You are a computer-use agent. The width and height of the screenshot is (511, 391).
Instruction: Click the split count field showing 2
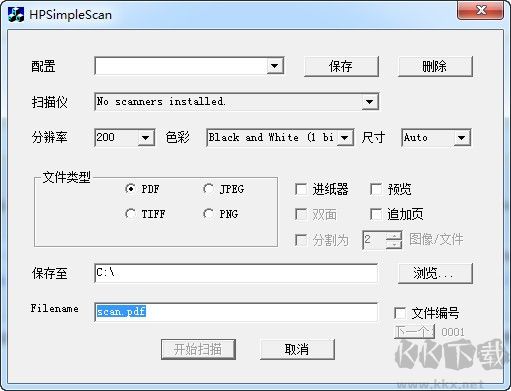point(374,240)
